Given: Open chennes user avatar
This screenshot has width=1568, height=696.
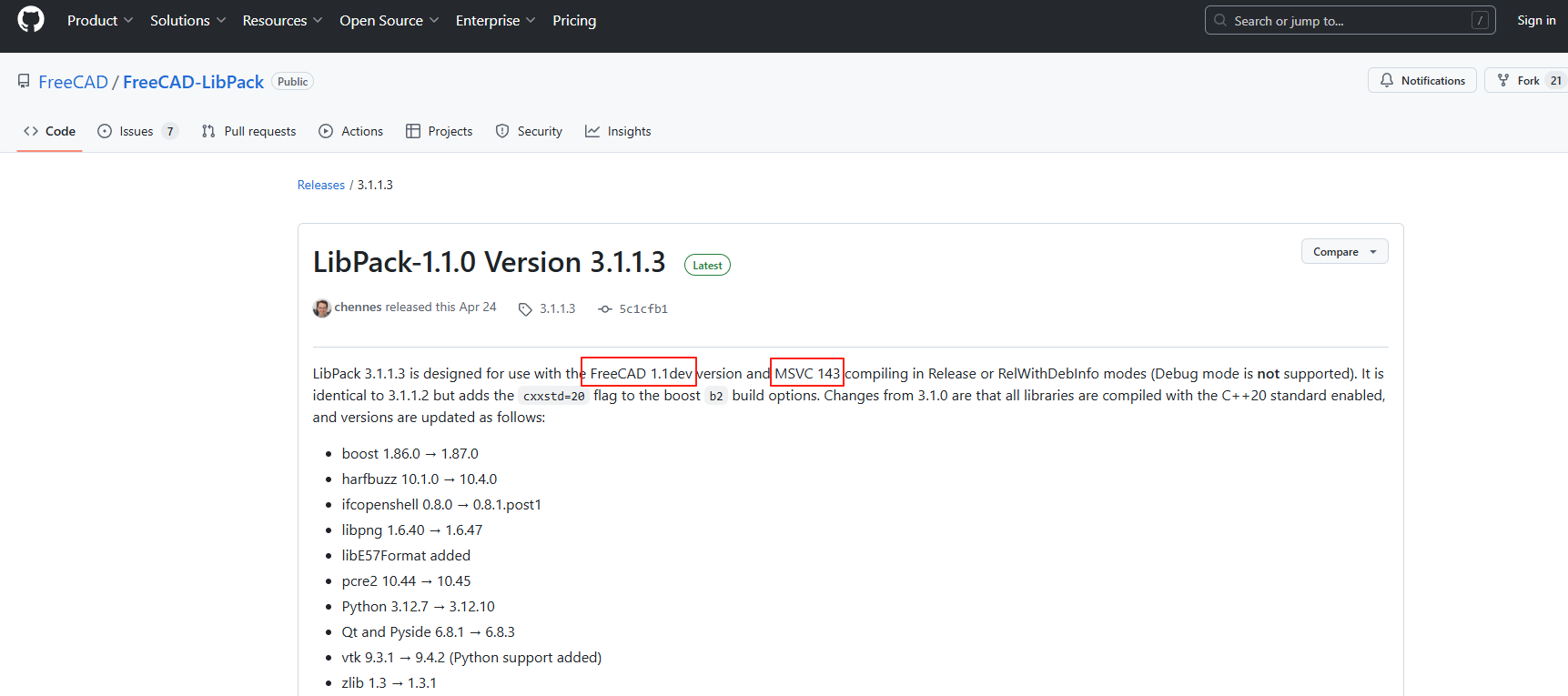Looking at the screenshot, I should point(322,308).
